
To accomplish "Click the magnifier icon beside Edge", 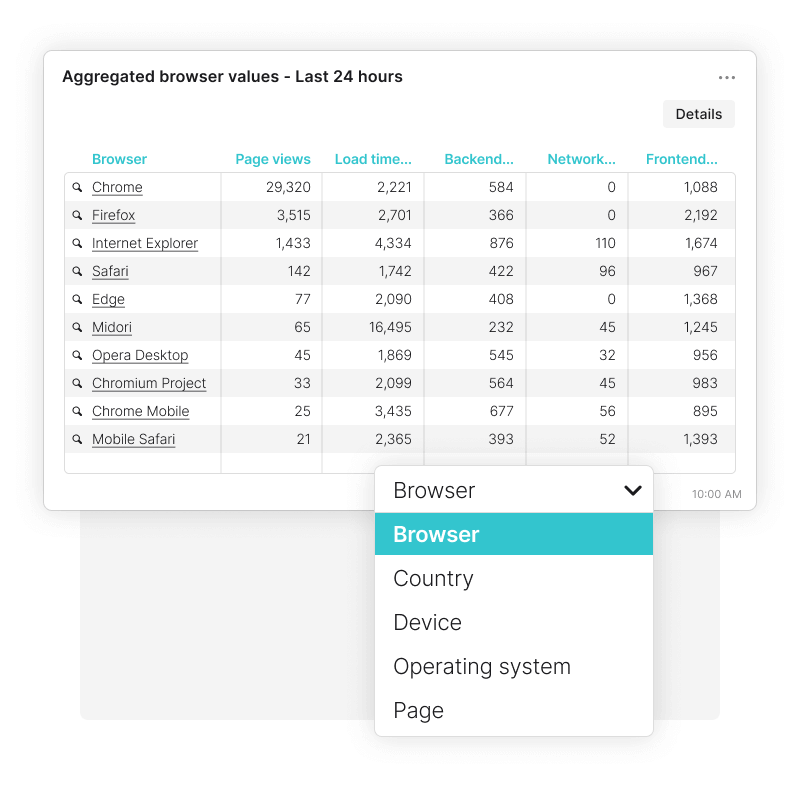I will 77,300.
